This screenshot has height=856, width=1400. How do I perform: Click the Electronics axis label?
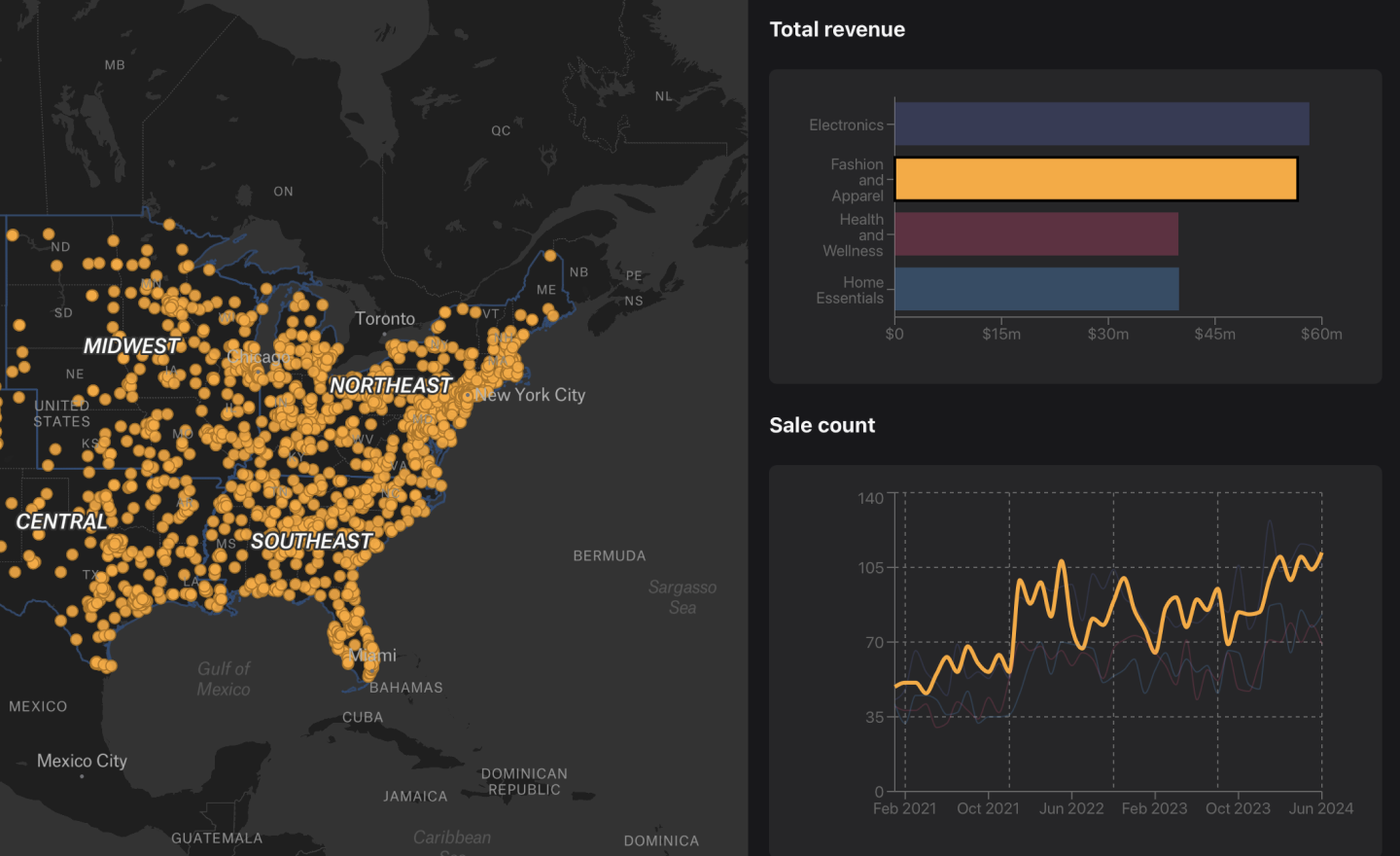tap(846, 125)
